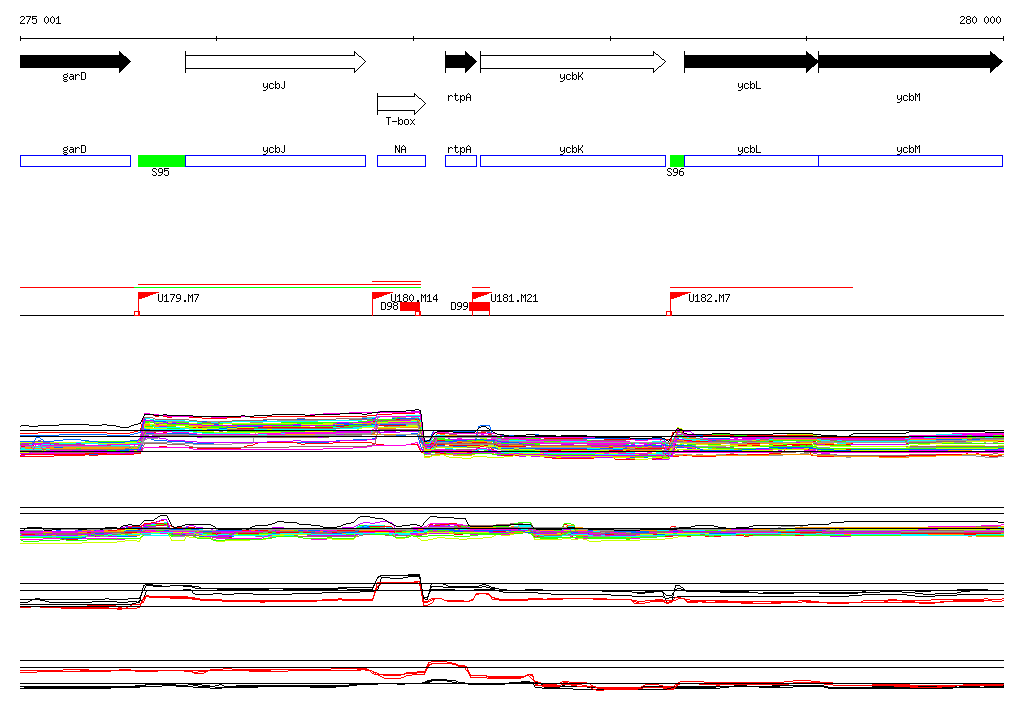
Task: Click the ycbM label under the black arrow
Action: pyautogui.click(x=908, y=97)
